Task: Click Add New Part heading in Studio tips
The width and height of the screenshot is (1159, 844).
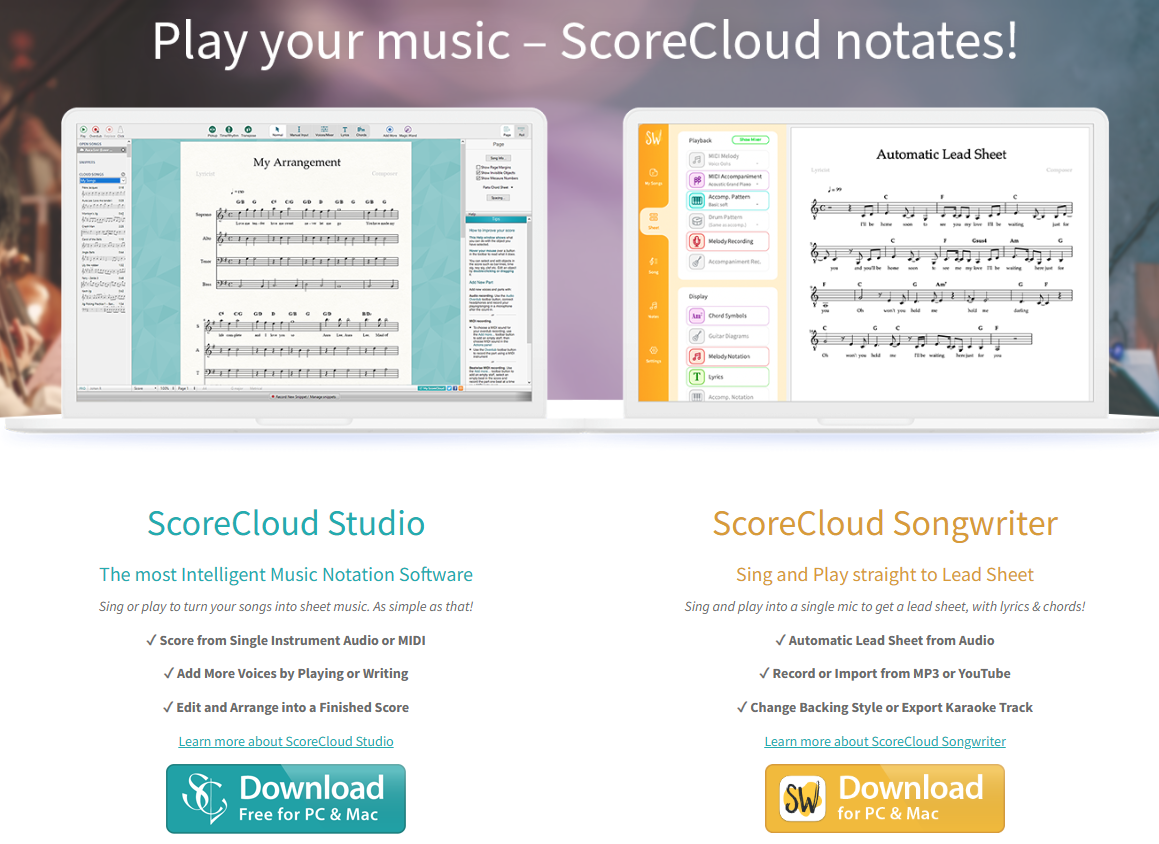Action: coord(481,282)
